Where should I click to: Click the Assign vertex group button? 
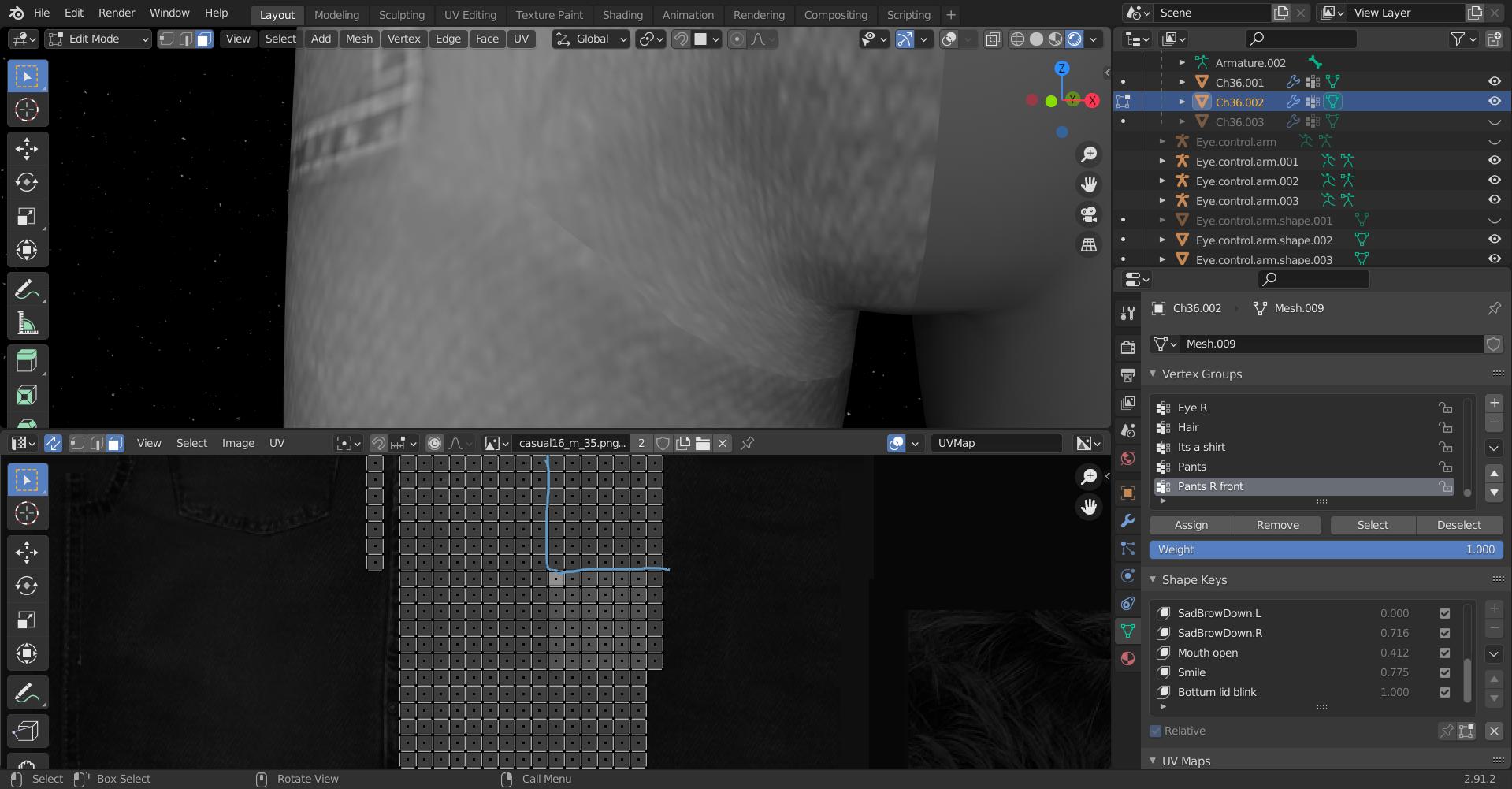(1191, 525)
